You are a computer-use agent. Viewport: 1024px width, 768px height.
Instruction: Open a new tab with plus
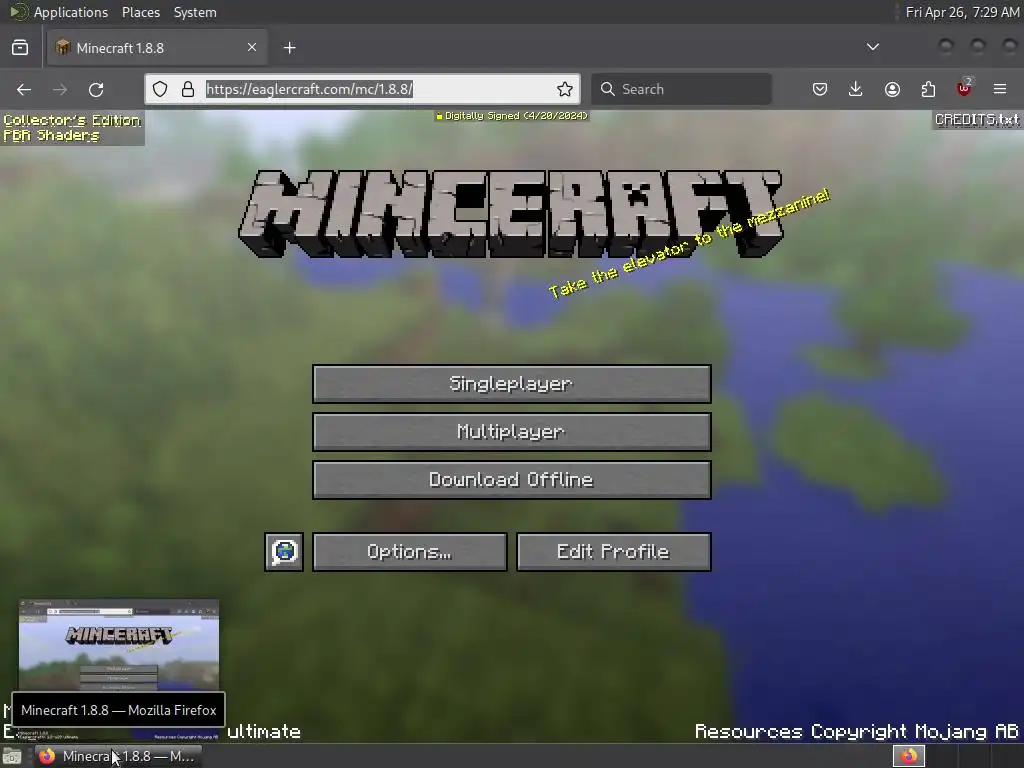290,48
